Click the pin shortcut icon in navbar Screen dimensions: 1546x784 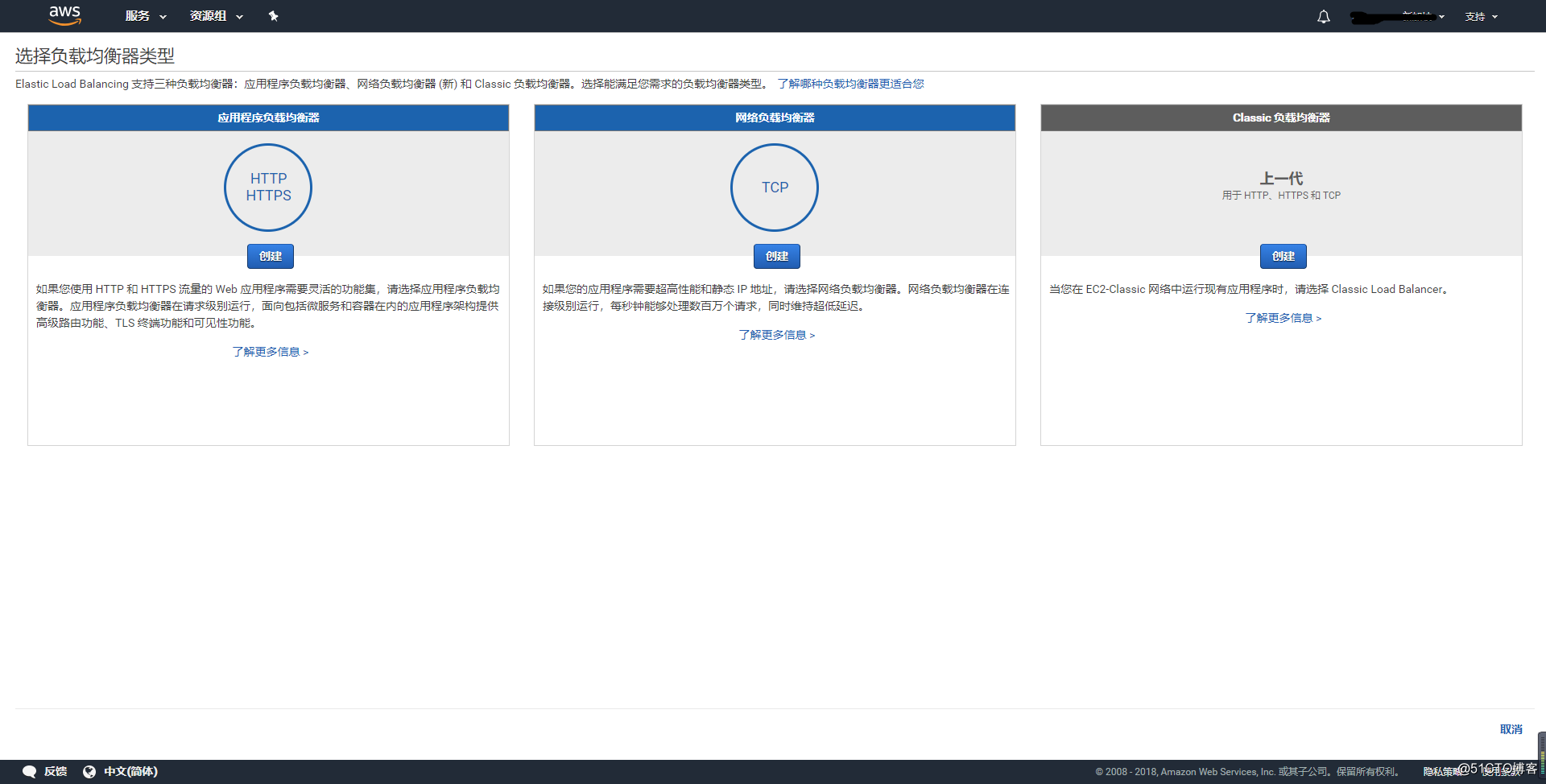273,16
